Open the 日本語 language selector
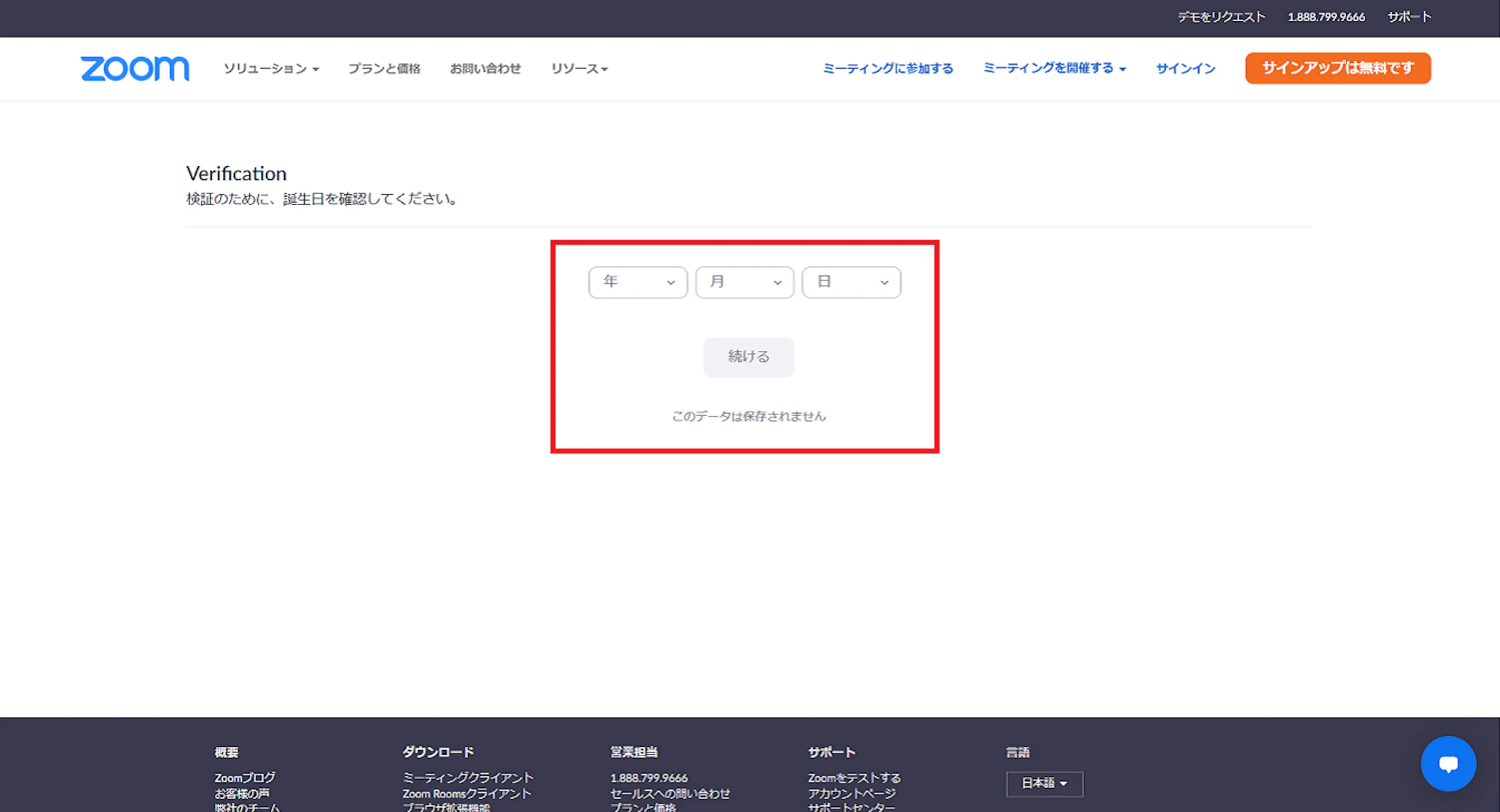 click(1044, 783)
